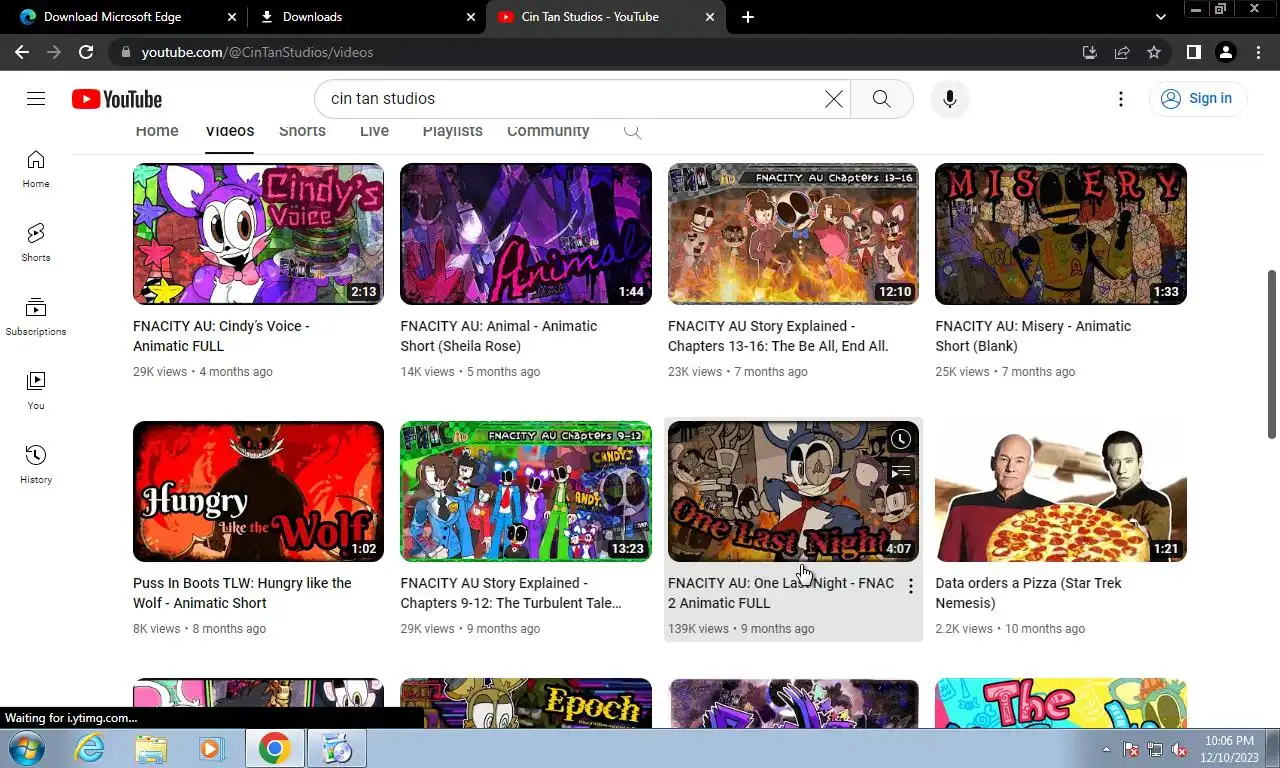Share this page from address bar
Screen dimensions: 1280x768
(1122, 52)
